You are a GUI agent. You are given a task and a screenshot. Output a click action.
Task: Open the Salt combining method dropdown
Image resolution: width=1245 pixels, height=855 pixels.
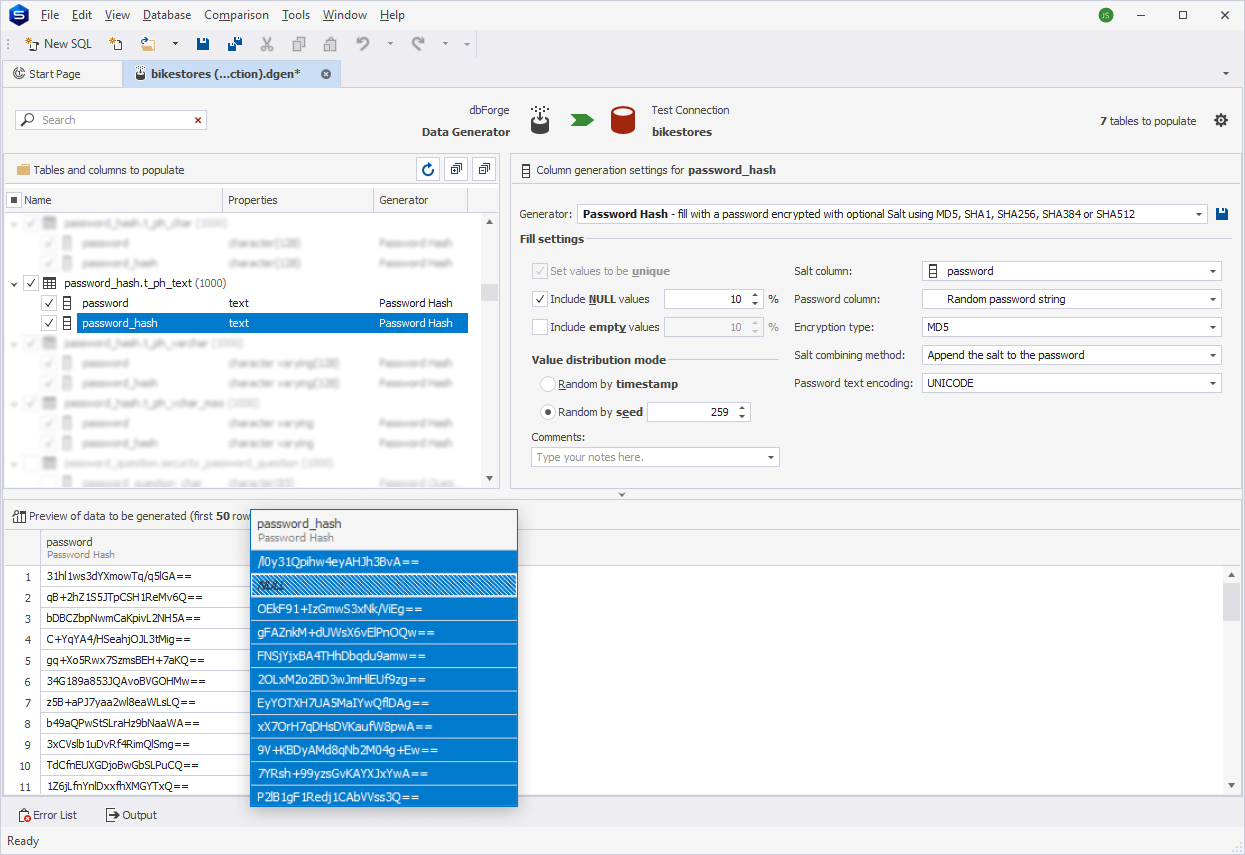click(x=1213, y=355)
